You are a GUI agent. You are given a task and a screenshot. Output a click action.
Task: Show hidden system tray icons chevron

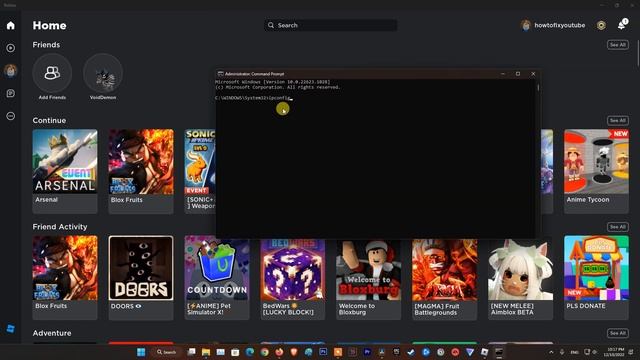[551, 352]
